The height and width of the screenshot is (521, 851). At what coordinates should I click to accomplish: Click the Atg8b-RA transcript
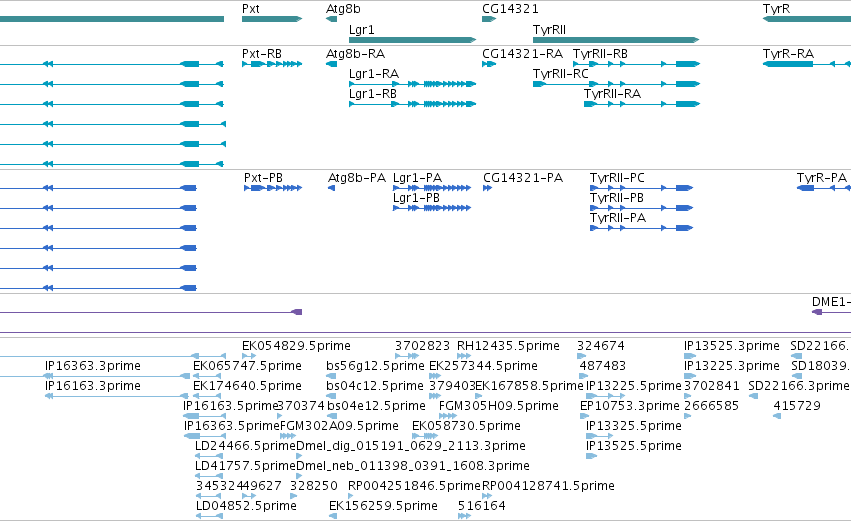(332, 64)
